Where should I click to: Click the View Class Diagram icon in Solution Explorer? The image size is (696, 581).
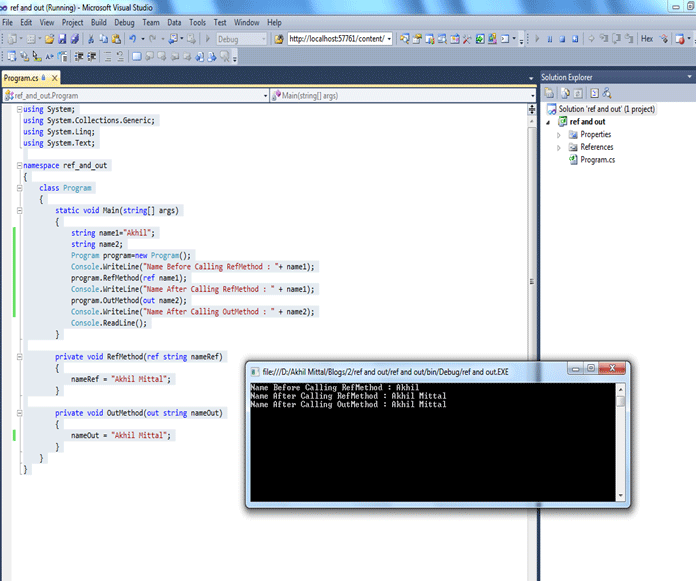coord(607,93)
